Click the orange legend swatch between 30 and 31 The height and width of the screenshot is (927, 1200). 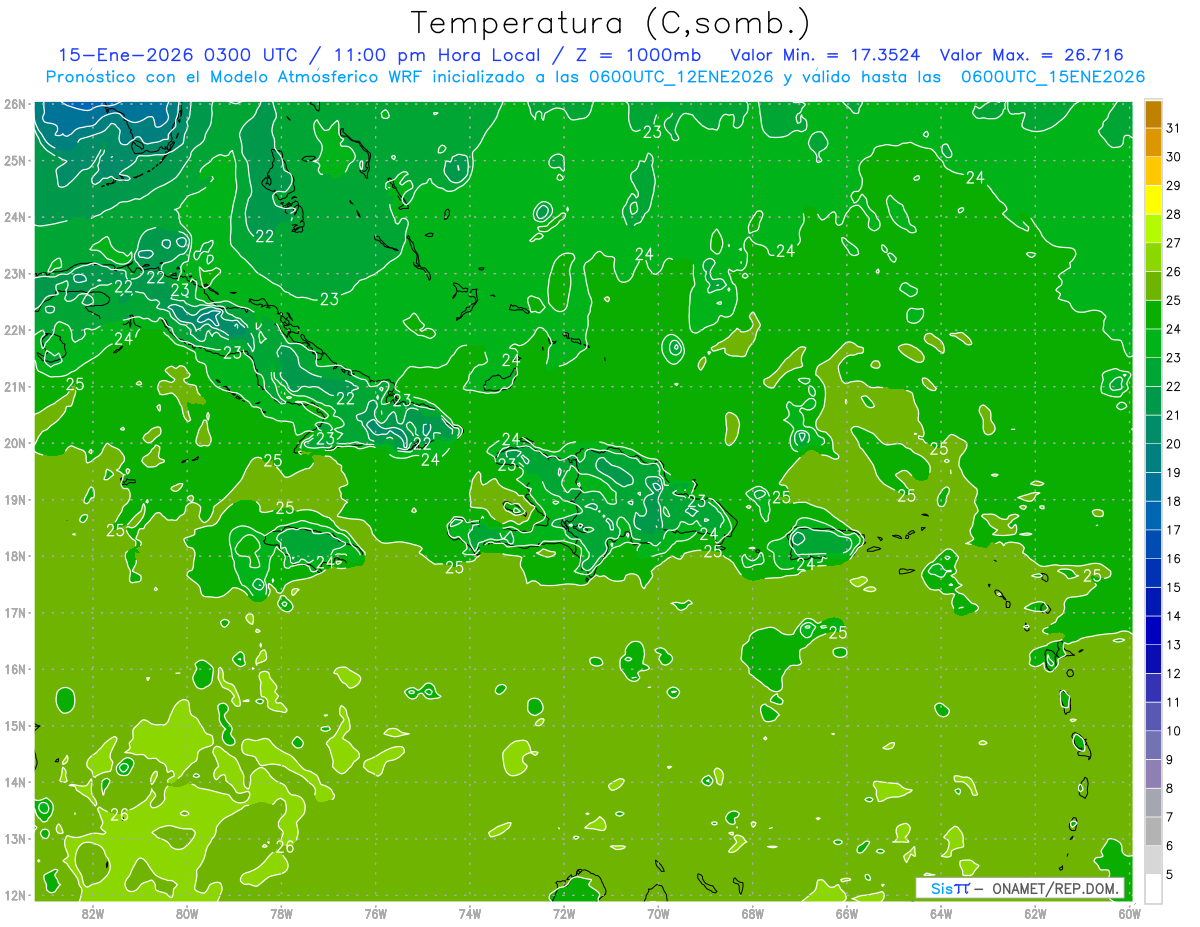tap(1153, 143)
